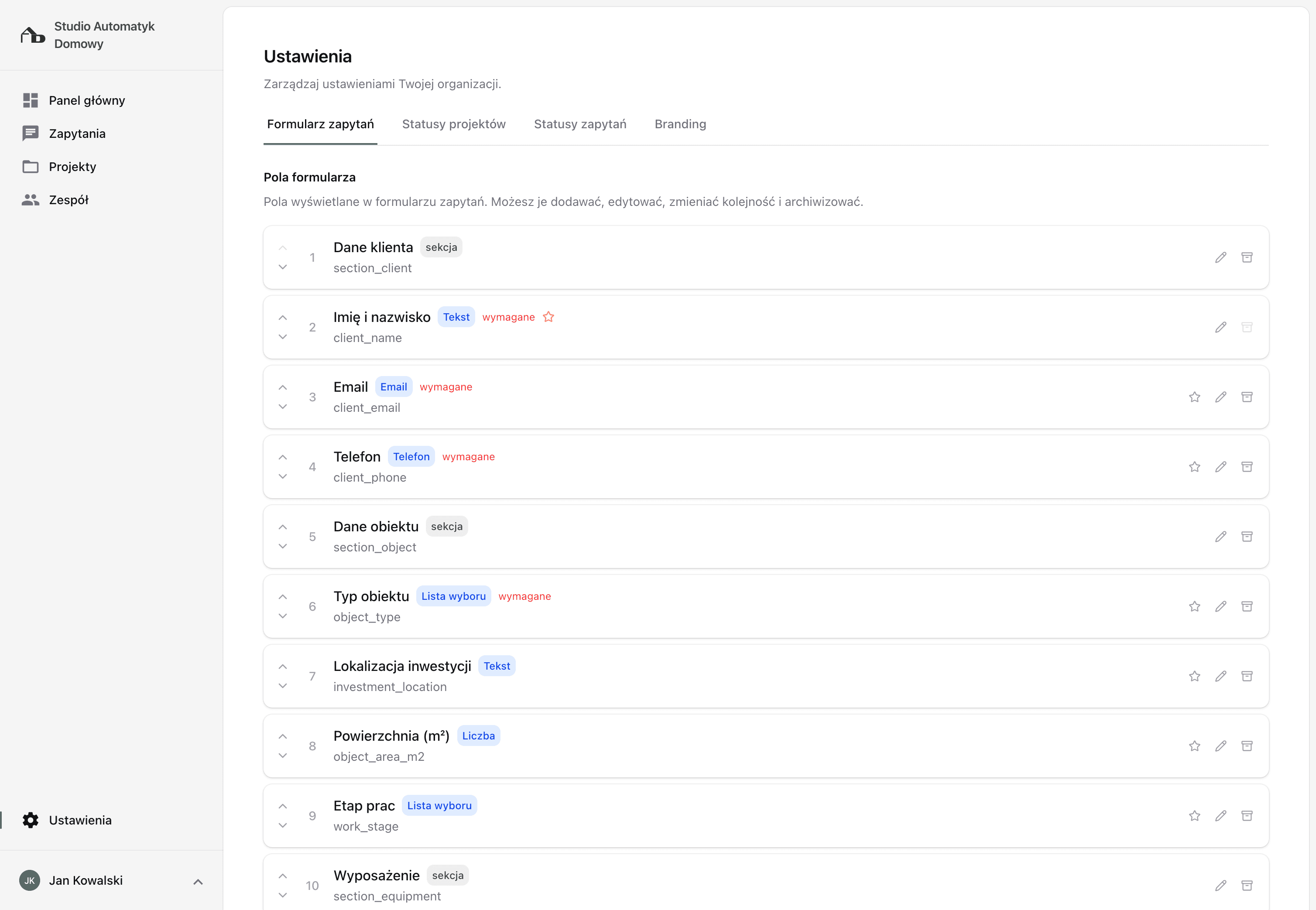Click pencil icon for Telefon field
The image size is (1316, 910).
tap(1220, 467)
